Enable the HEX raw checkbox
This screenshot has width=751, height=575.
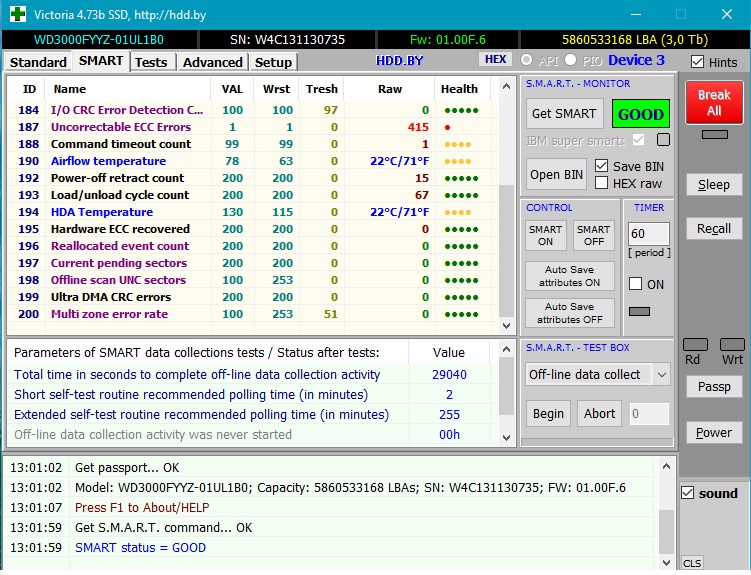(x=602, y=183)
